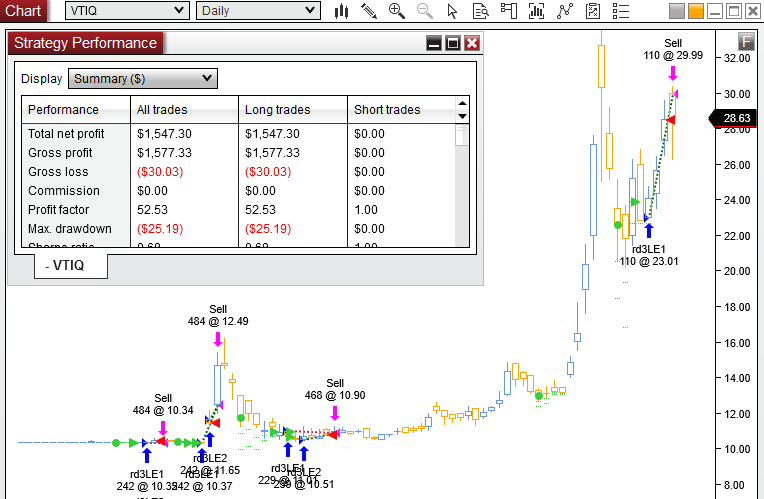Click the Sell 468 @ 10.90 label
Viewport: 764px width, 499px height.
335,389
